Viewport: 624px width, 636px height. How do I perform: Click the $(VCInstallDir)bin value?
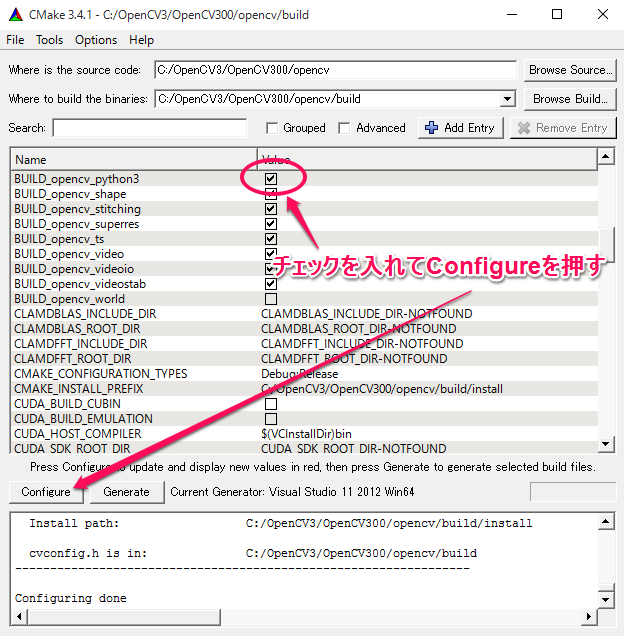[x=306, y=434]
